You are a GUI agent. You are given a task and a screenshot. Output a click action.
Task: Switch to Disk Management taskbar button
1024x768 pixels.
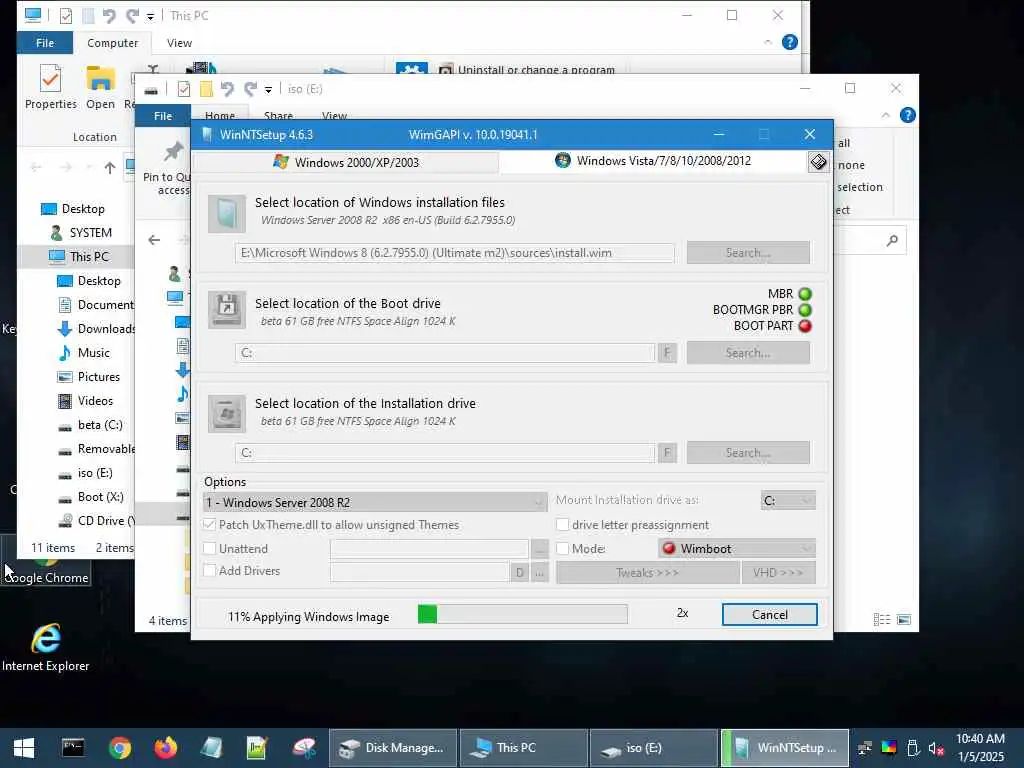392,748
